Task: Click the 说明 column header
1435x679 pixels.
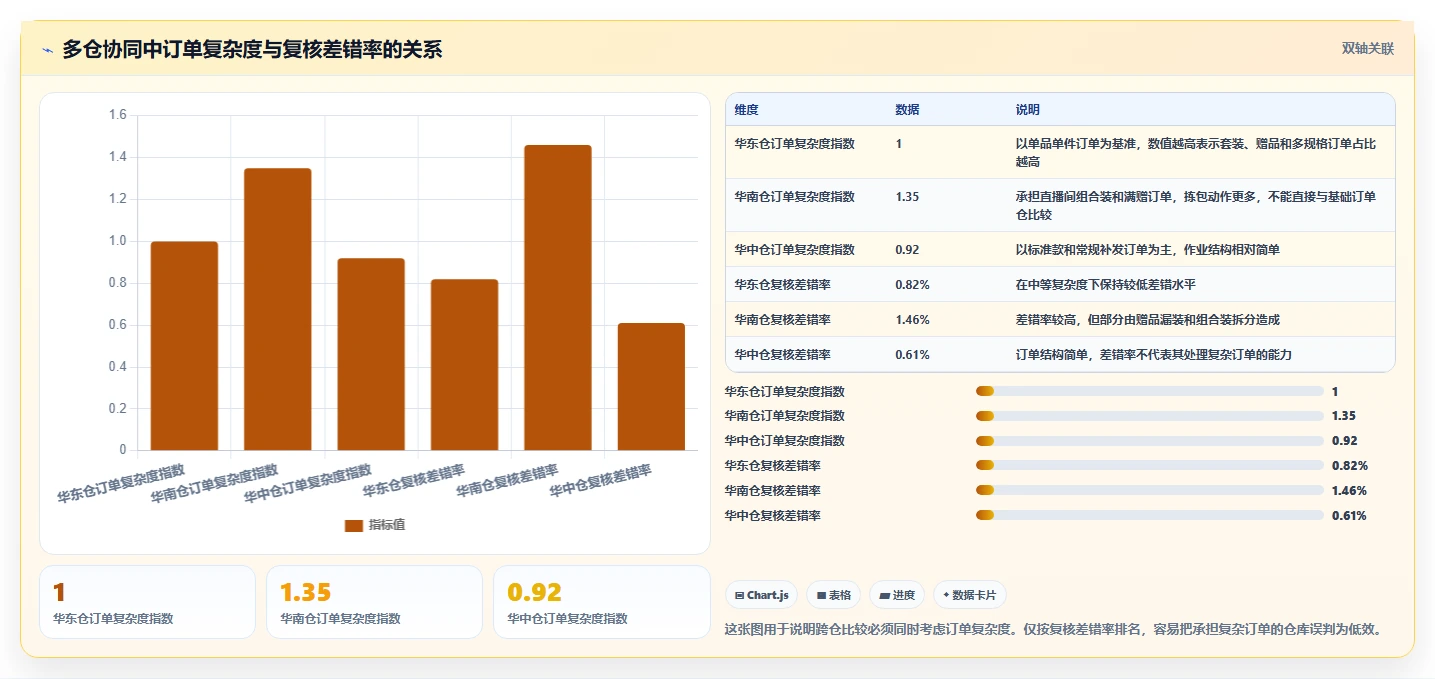Action: pos(1027,110)
